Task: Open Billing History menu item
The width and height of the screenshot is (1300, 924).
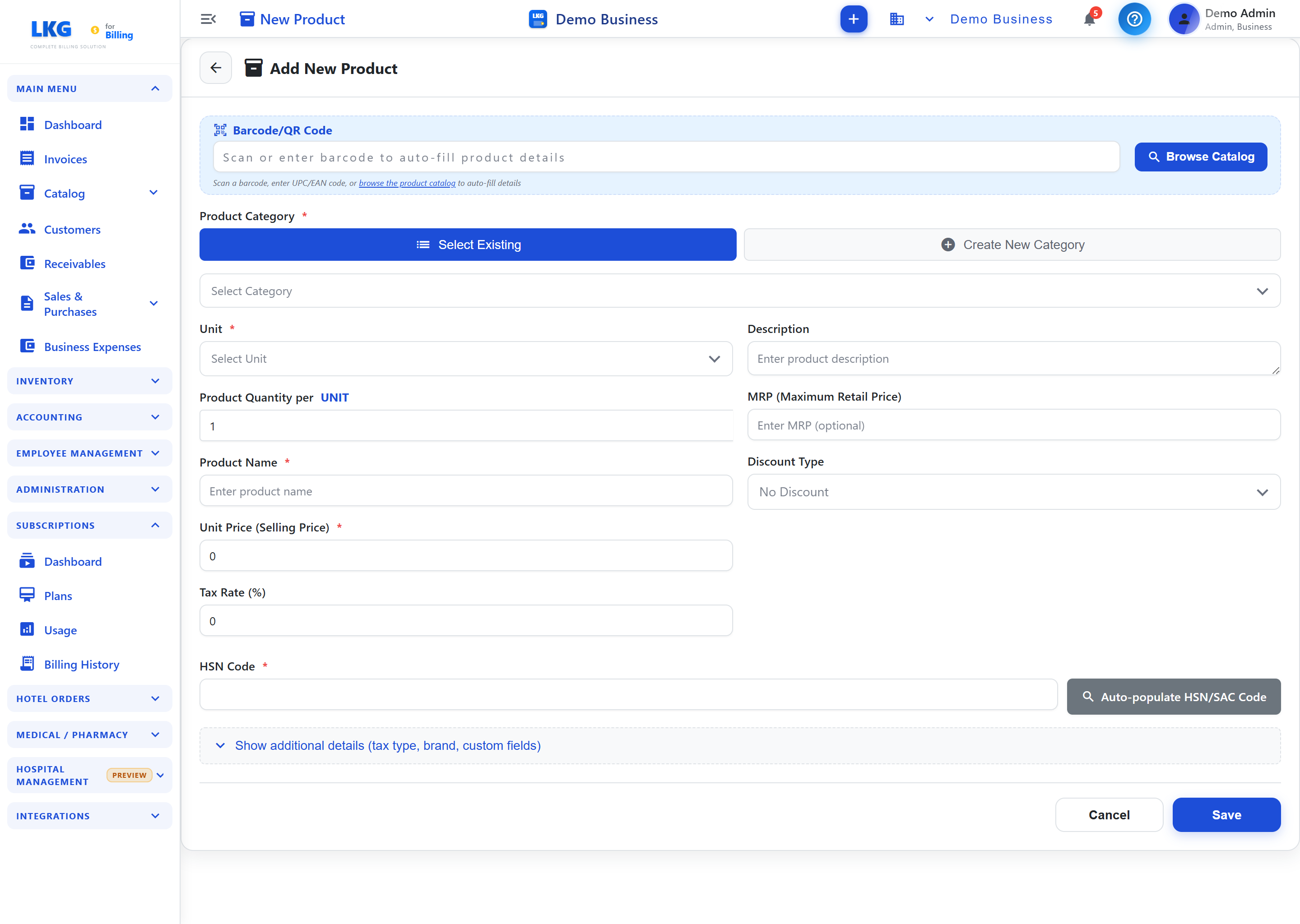Action: (81, 665)
